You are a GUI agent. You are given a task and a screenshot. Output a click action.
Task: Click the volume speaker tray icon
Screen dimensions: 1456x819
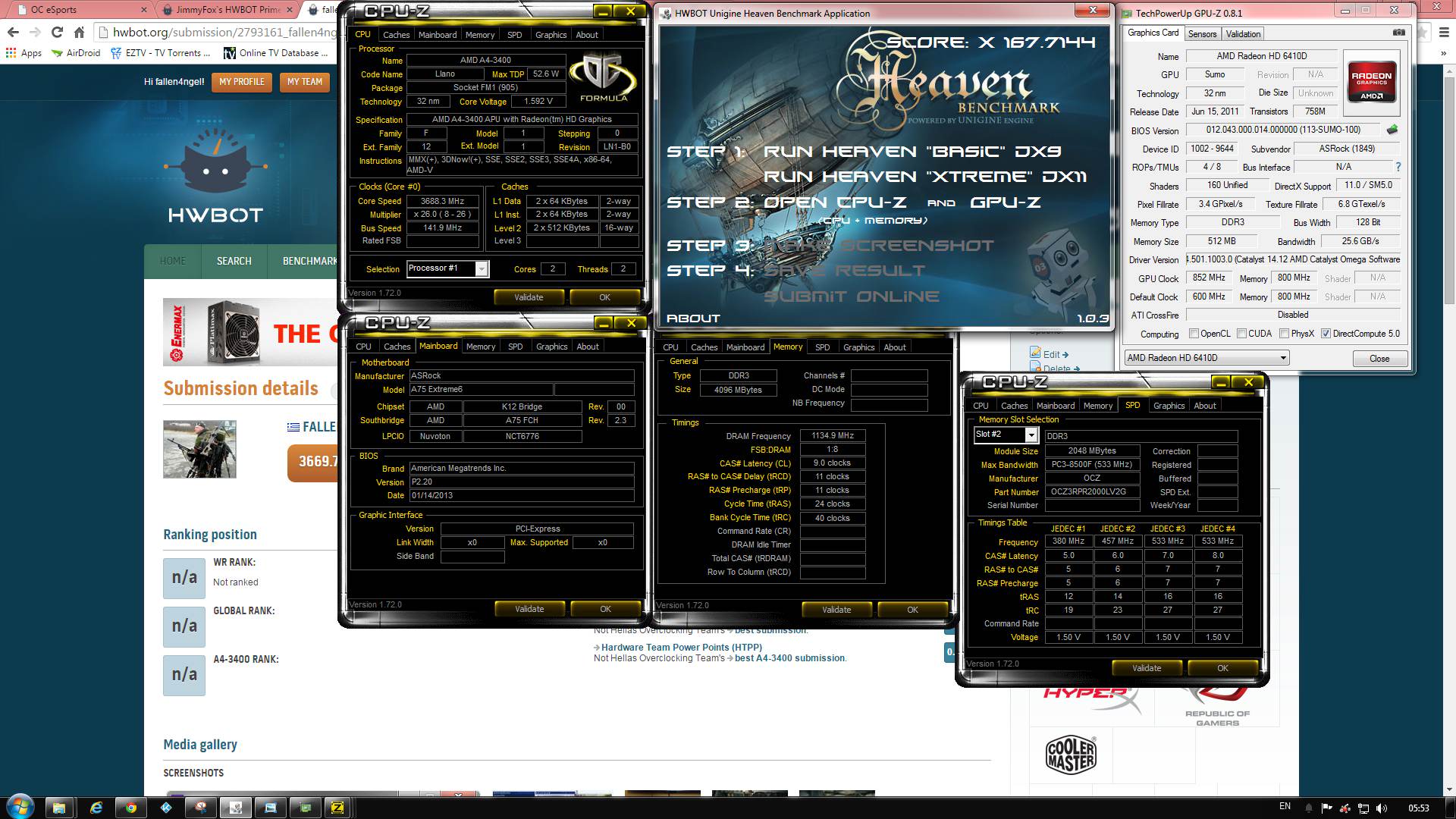1381,808
